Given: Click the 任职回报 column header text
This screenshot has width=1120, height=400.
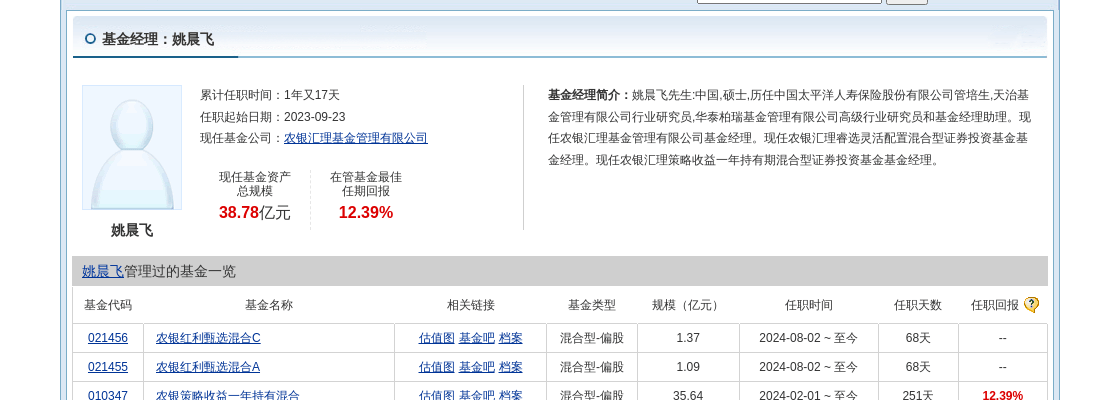Looking at the screenshot, I should click(x=994, y=305).
